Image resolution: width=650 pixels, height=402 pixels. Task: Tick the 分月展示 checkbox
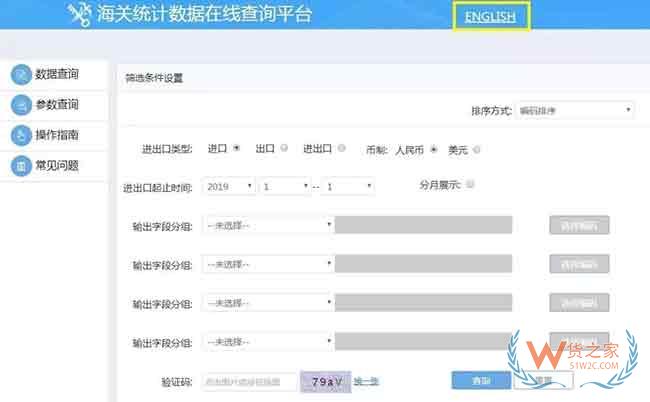pos(470,184)
